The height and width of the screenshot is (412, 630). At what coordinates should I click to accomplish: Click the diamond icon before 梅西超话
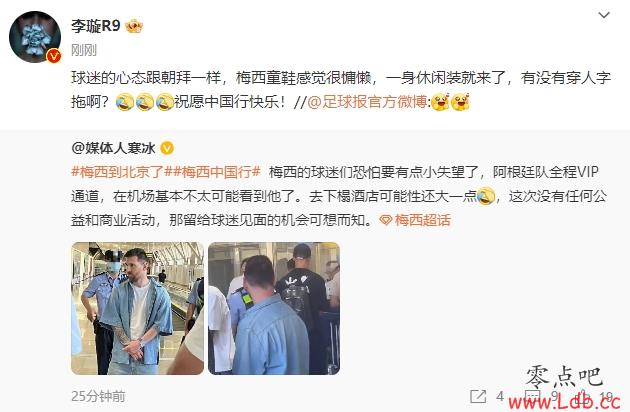[x=385, y=220]
